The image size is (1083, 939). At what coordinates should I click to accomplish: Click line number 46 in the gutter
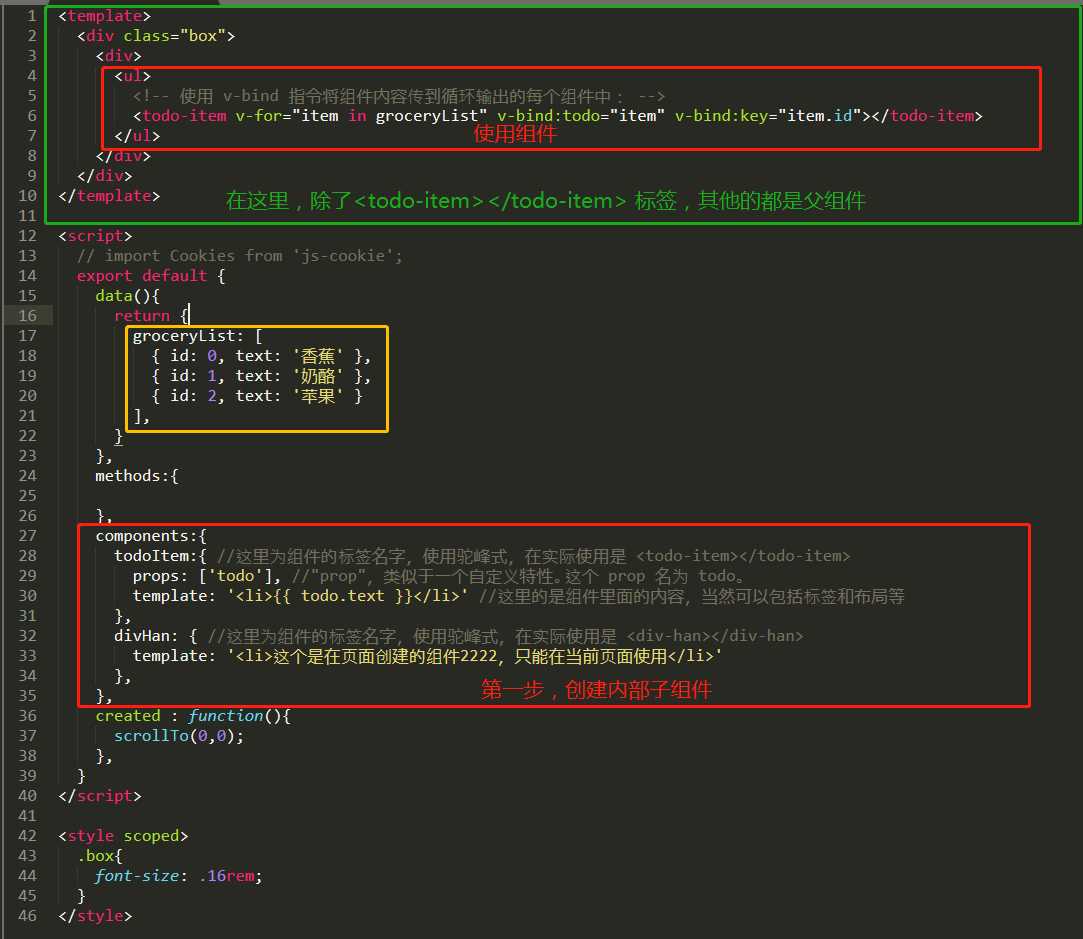tap(28, 916)
